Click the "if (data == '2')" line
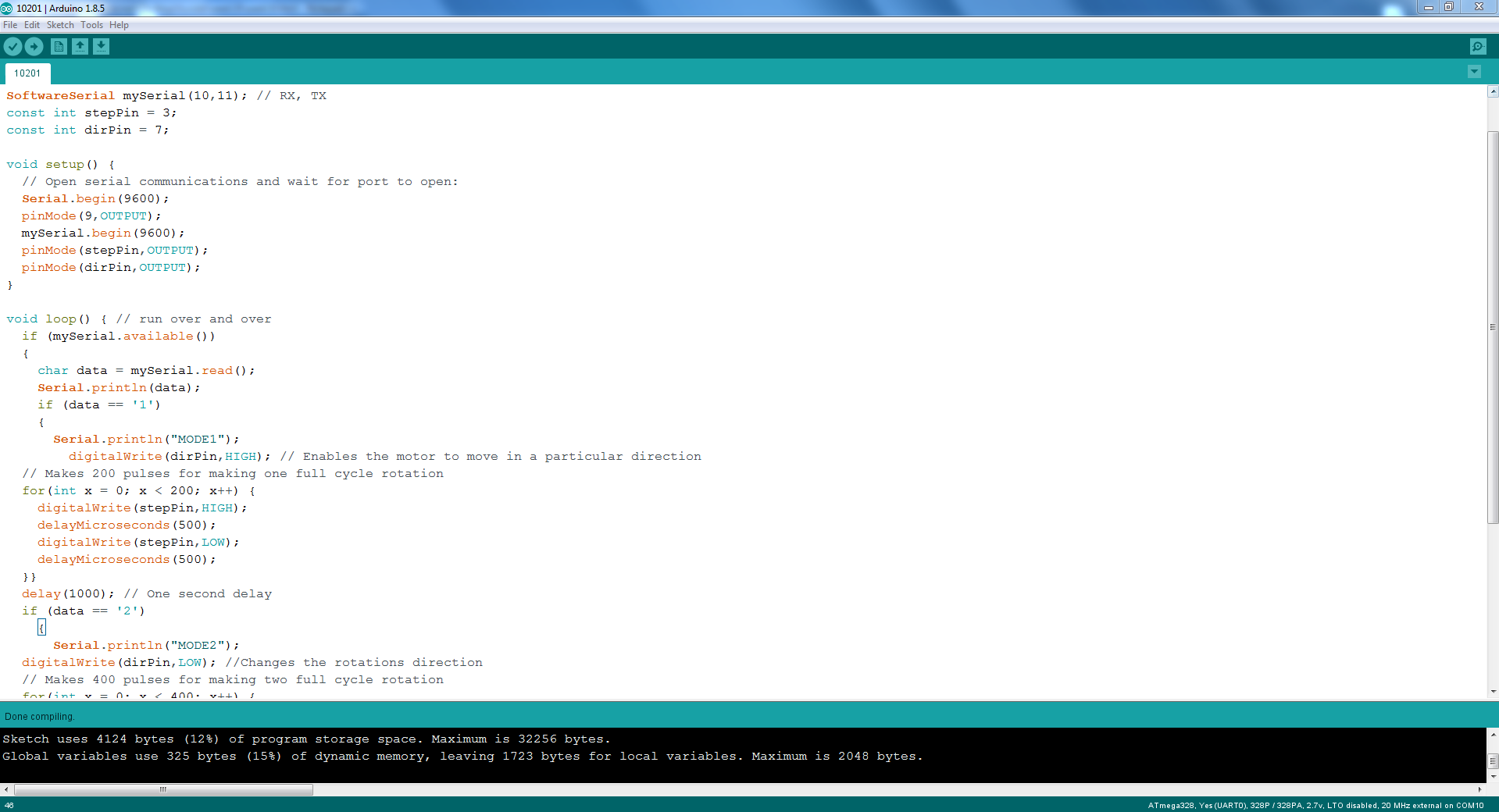Image resolution: width=1499 pixels, height=812 pixels. click(x=84, y=611)
